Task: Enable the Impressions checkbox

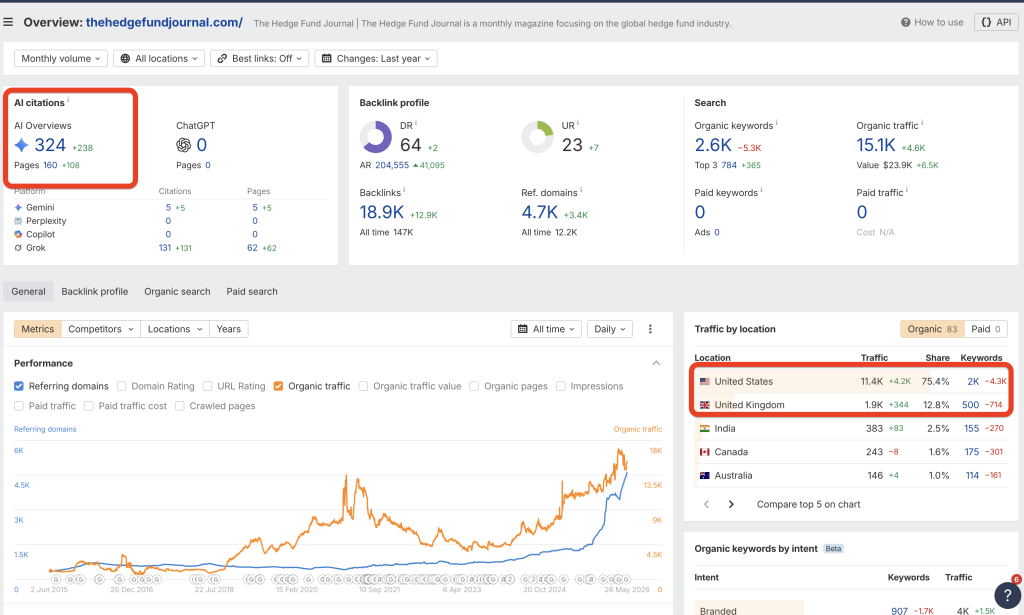Action: pos(560,386)
